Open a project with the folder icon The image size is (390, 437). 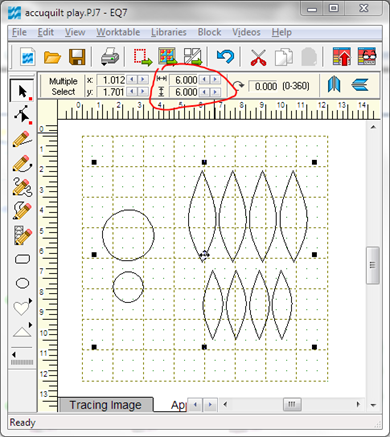52,57
